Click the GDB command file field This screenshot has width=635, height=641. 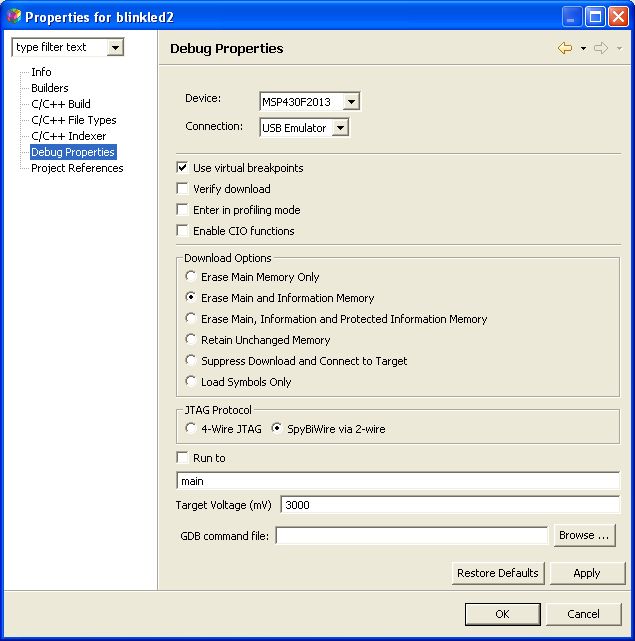pyautogui.click(x=412, y=536)
